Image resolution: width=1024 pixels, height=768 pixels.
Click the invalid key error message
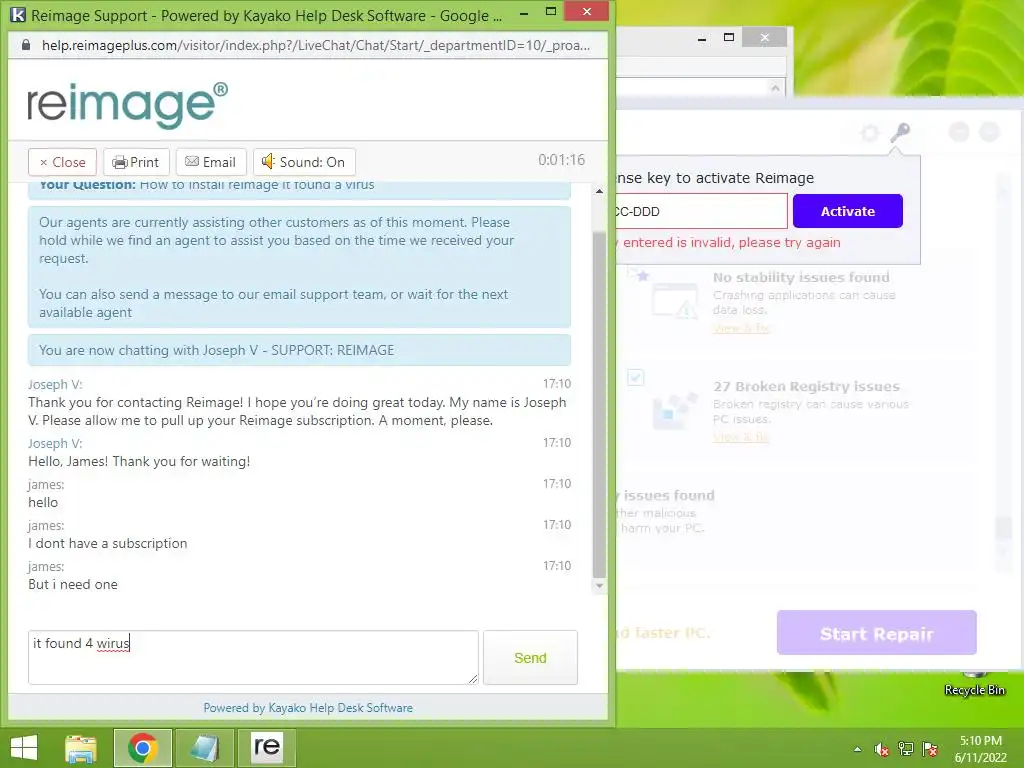click(728, 242)
